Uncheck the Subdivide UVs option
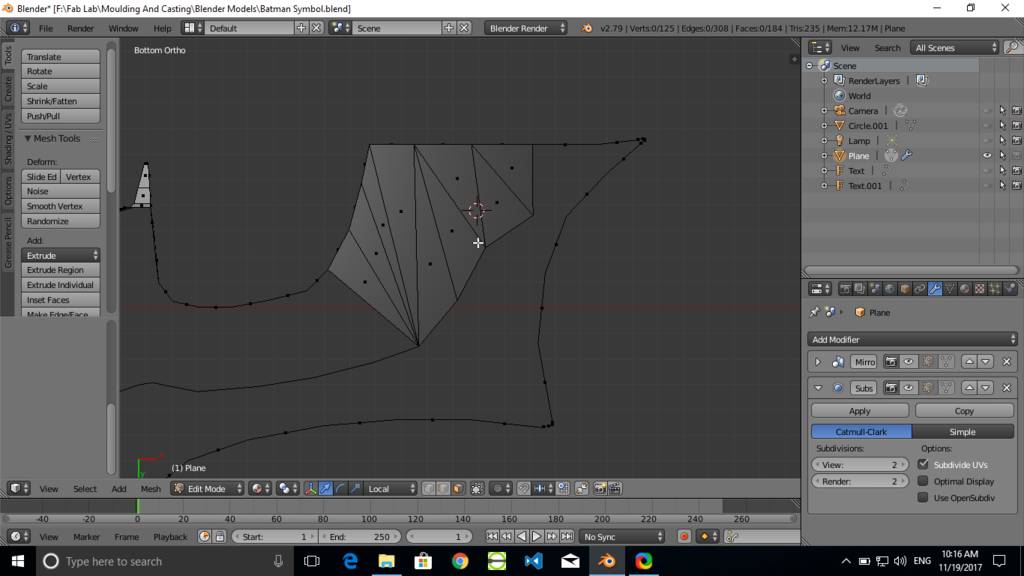Image resolution: width=1024 pixels, height=576 pixels. pyautogui.click(x=923, y=465)
